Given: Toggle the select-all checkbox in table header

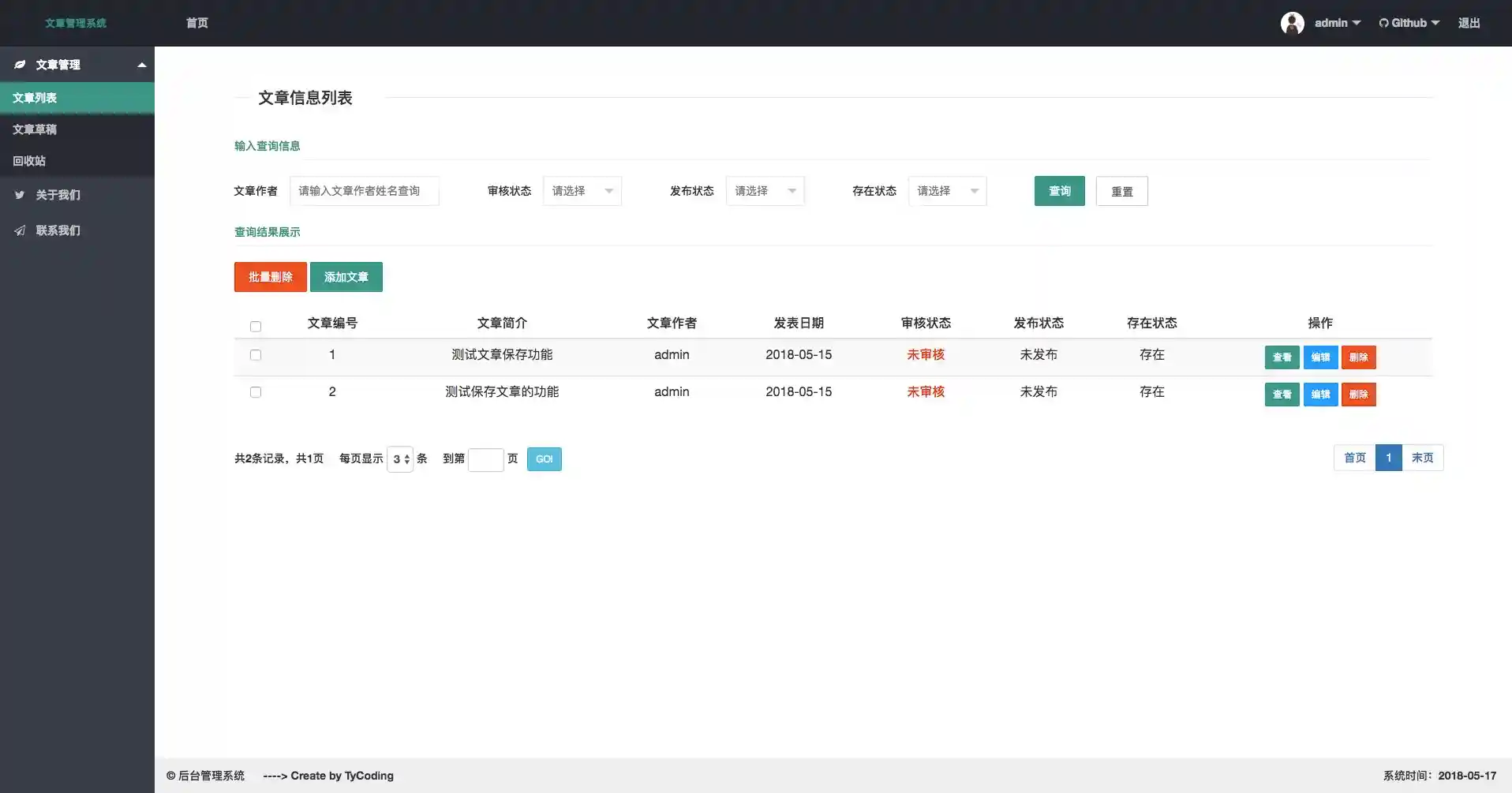Looking at the screenshot, I should point(256,326).
